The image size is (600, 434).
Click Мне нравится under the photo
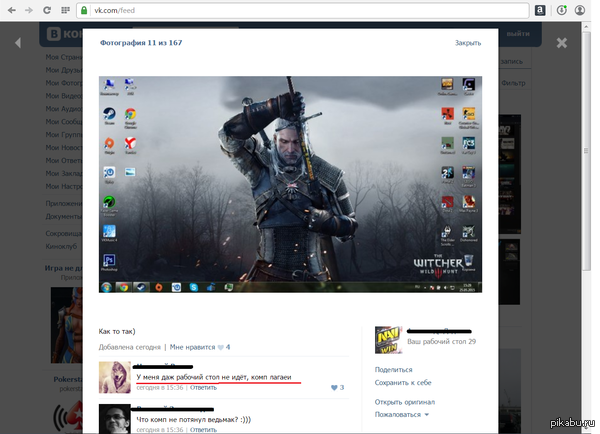click(x=192, y=347)
